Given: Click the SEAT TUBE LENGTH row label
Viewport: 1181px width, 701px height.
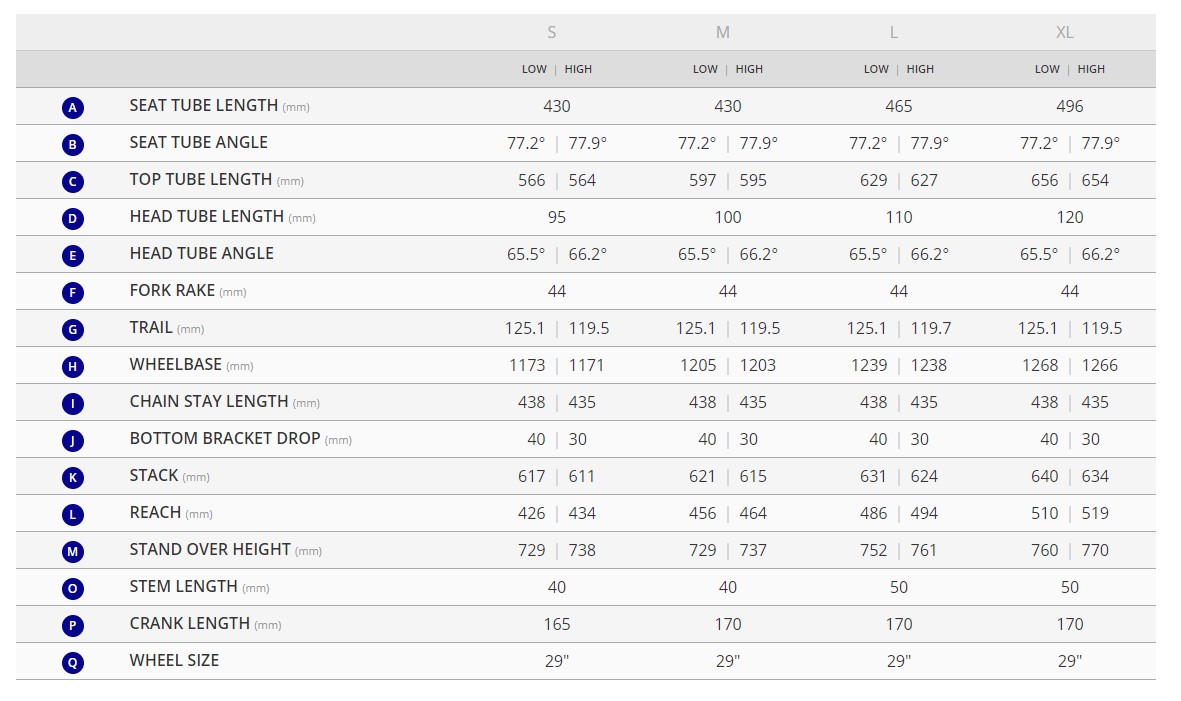Looking at the screenshot, I should tap(204, 105).
